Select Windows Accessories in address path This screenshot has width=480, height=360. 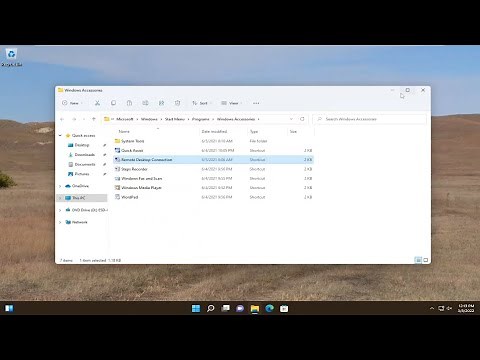pos(236,119)
